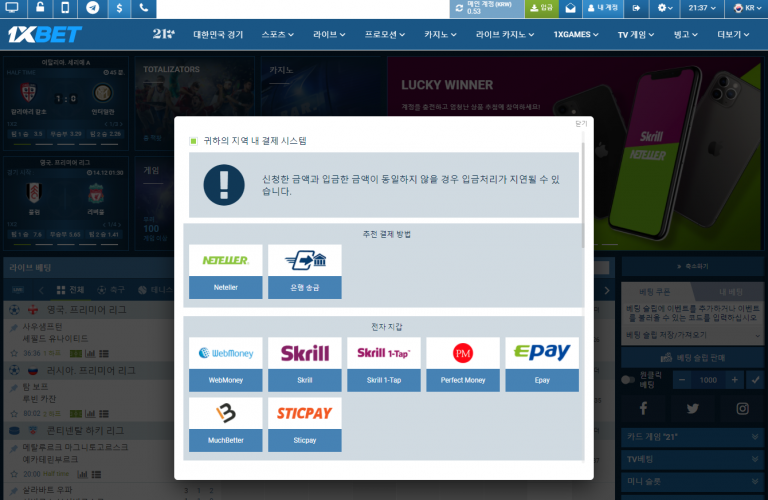
Task: Increase bet amount with plus stepper
Action: [x=735, y=381]
